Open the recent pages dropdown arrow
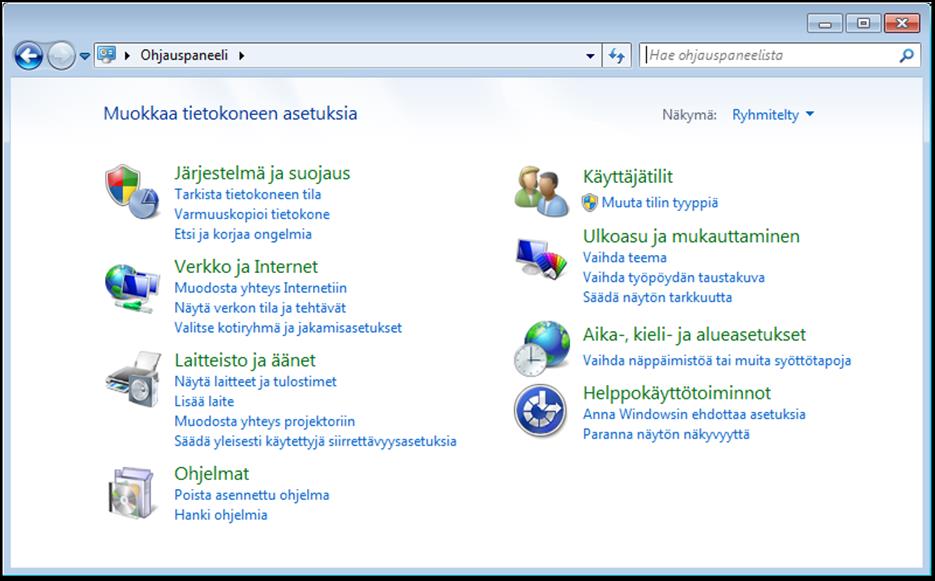Screen dimensions: 935x581 coord(85,56)
